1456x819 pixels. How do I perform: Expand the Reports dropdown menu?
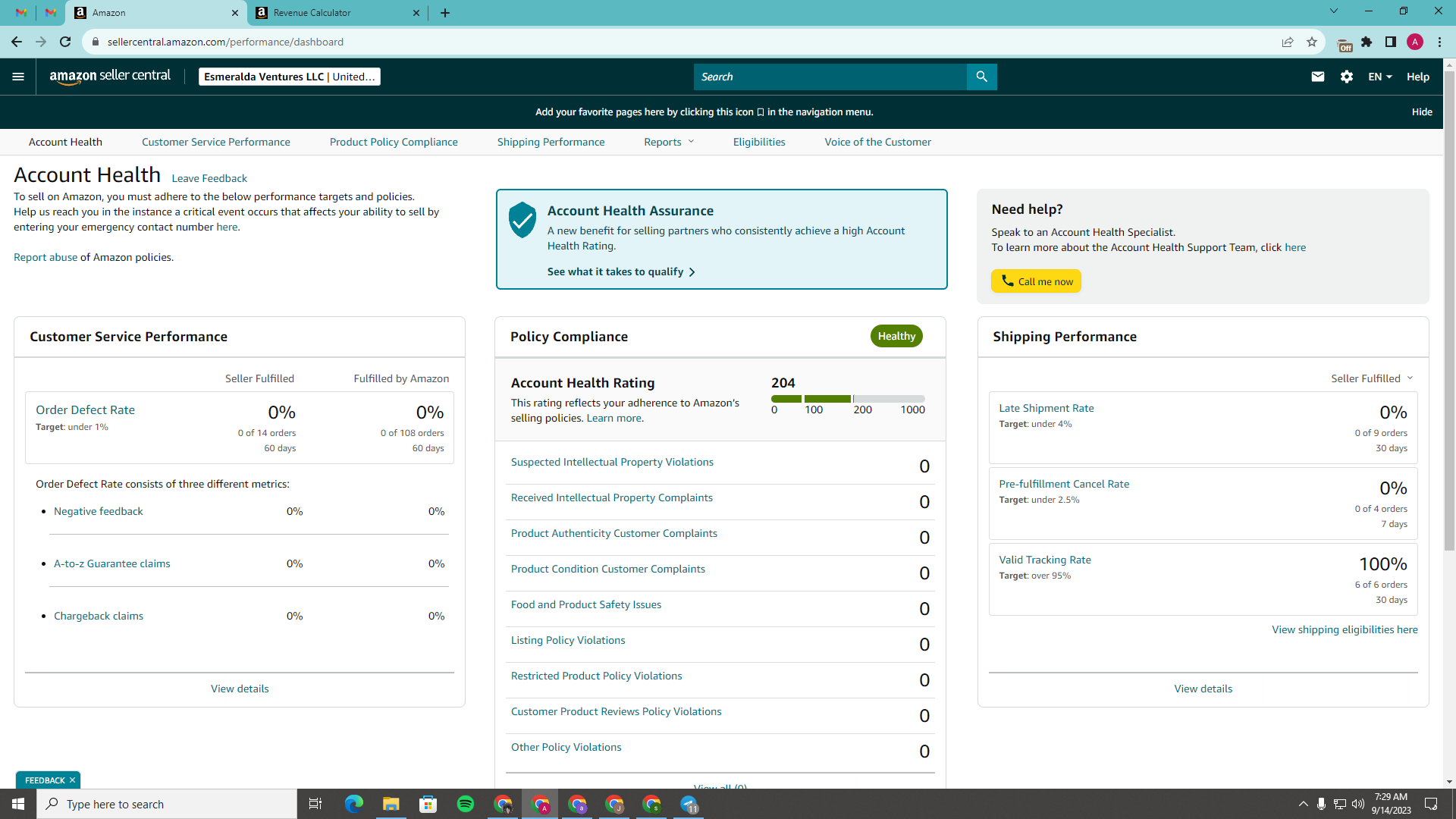[x=669, y=142]
